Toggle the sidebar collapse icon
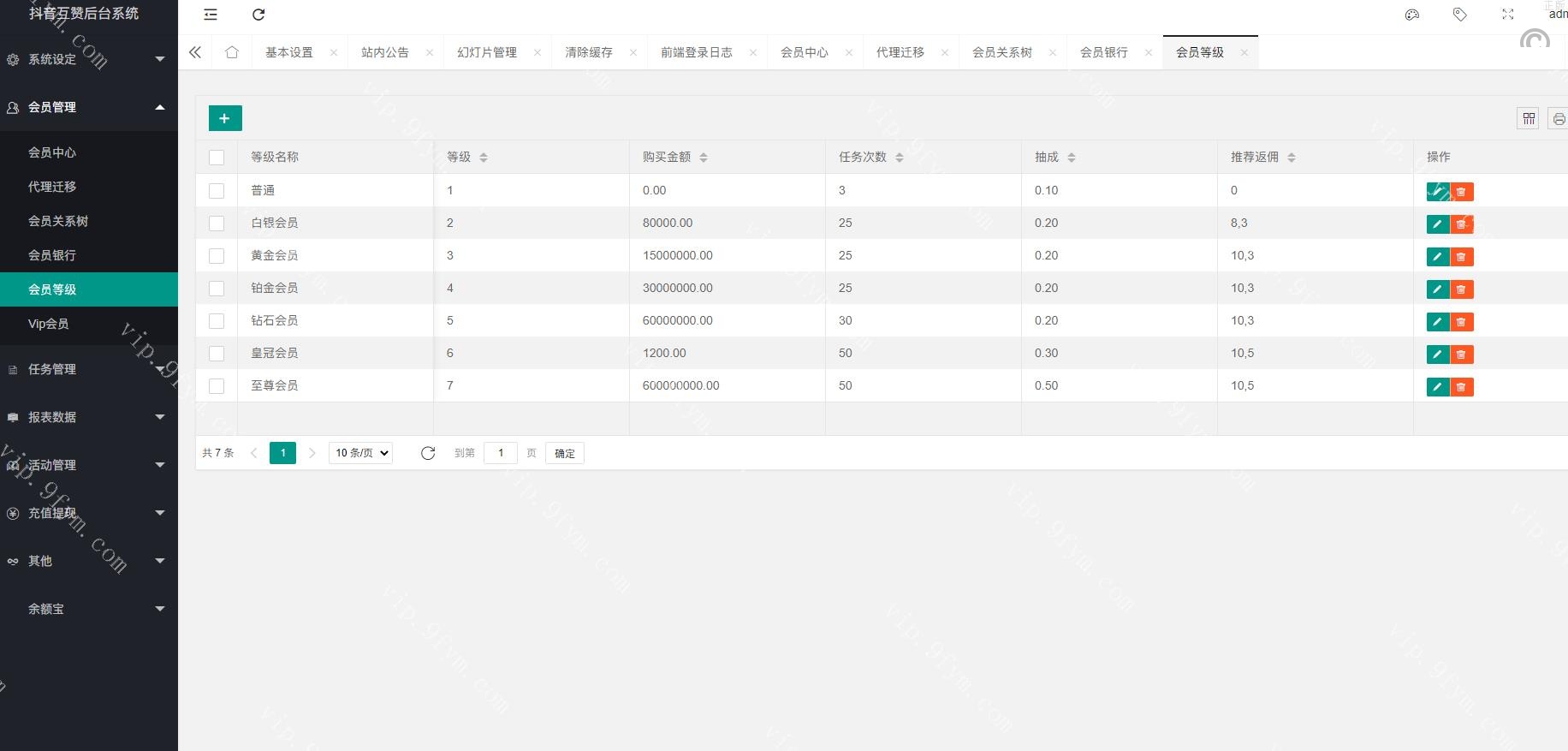The height and width of the screenshot is (751, 1568). click(x=211, y=15)
